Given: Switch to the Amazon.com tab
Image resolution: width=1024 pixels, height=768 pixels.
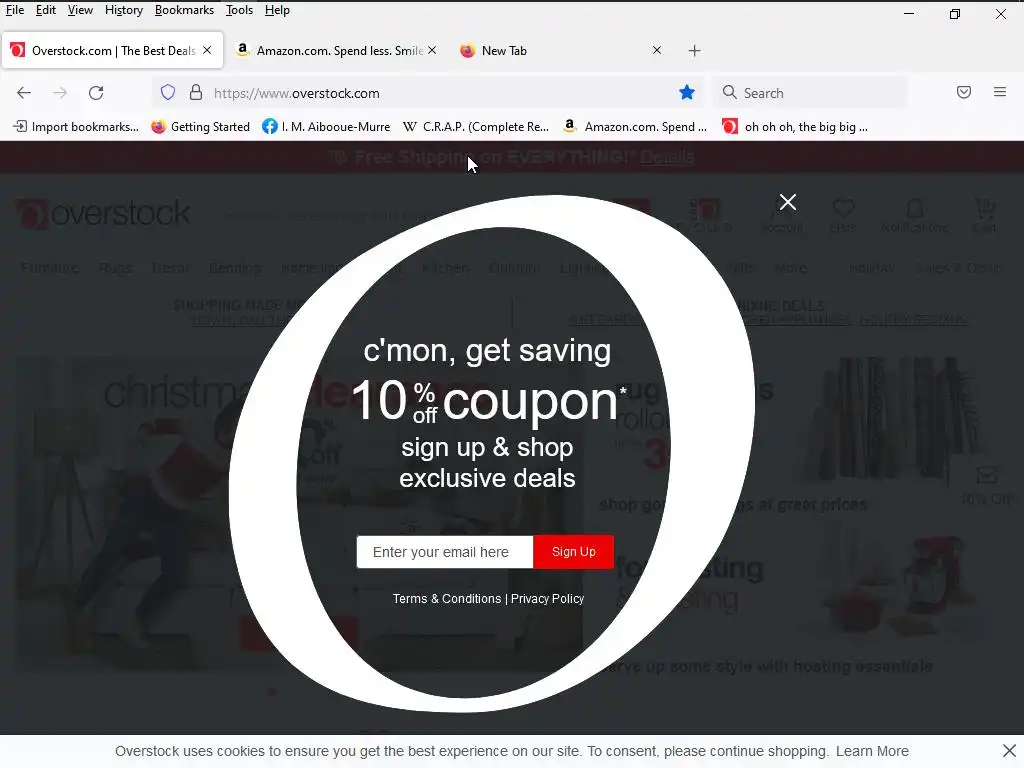Looking at the screenshot, I should coord(336,50).
